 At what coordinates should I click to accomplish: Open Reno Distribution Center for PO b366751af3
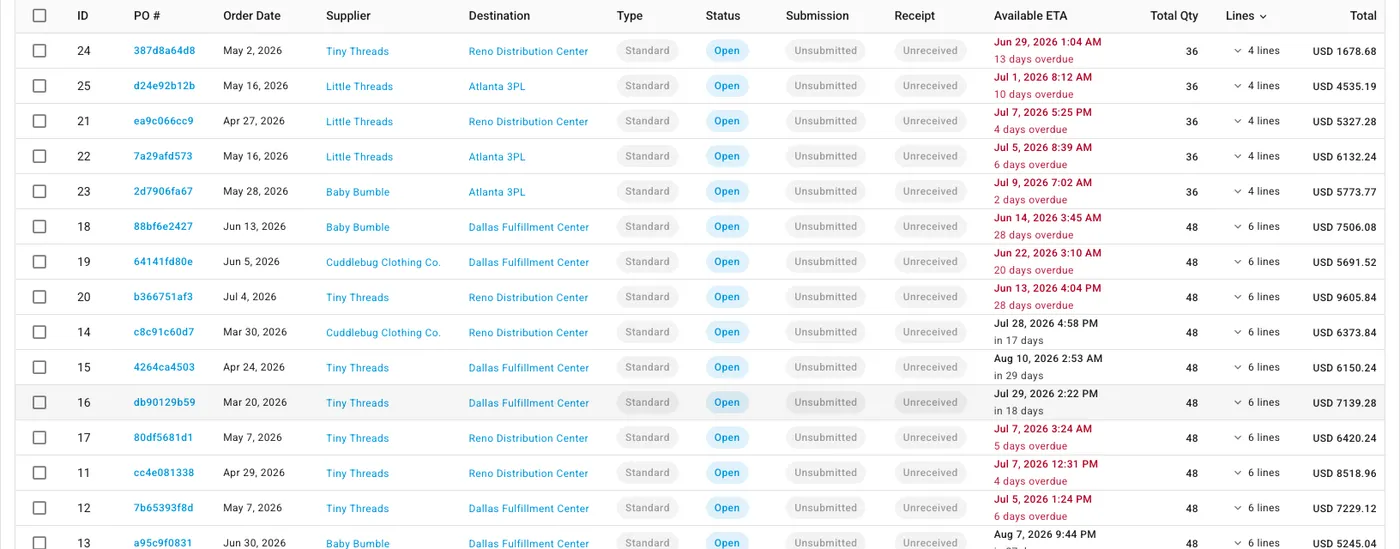[x=528, y=297]
